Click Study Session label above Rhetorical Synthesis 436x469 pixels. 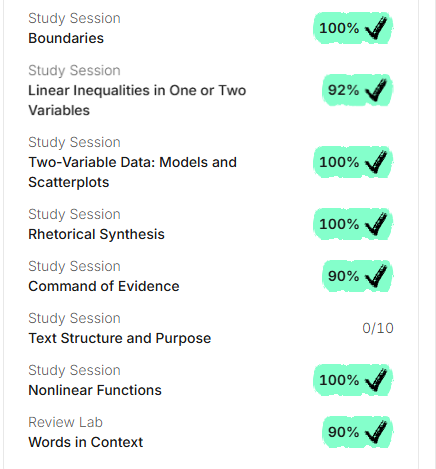click(x=74, y=214)
